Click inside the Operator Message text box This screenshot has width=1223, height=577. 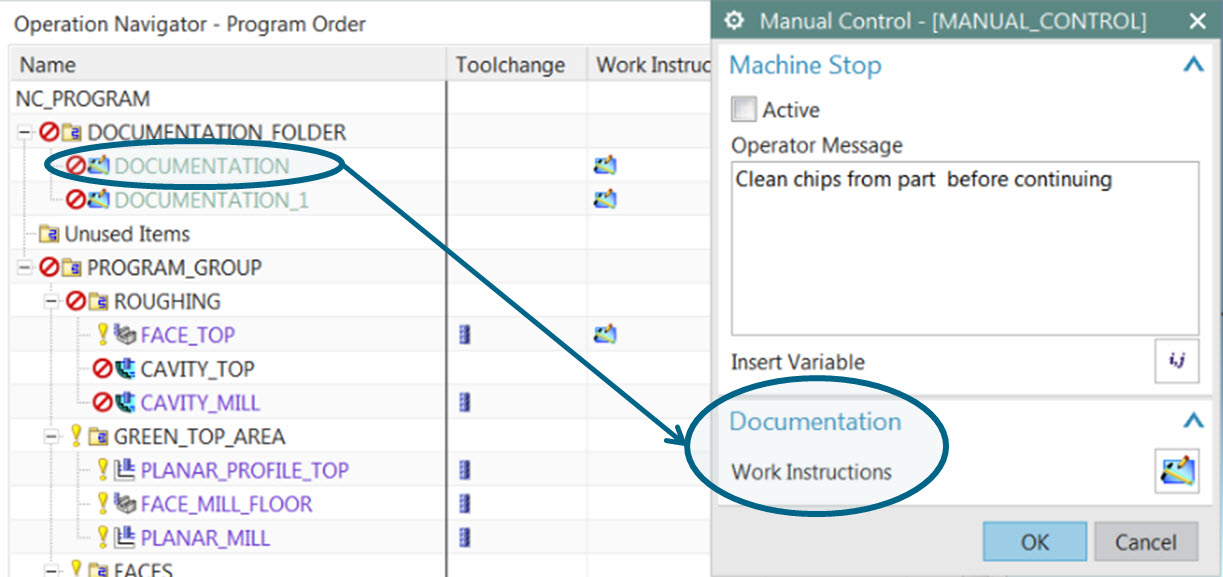965,248
